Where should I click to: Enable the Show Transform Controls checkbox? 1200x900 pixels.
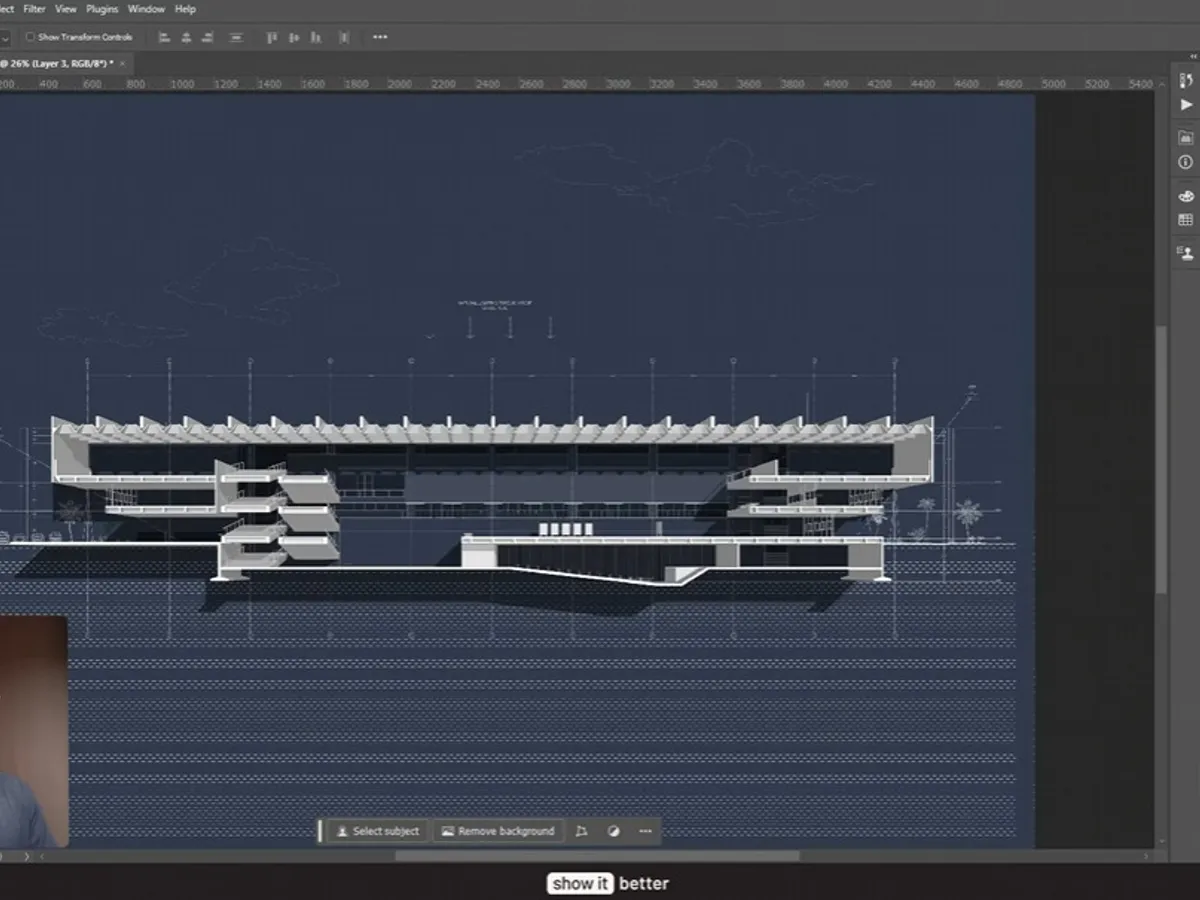pos(30,35)
